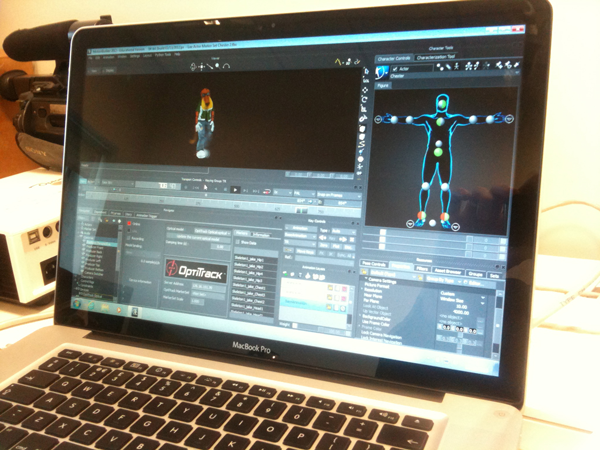Click previous key arrow in Key Controls
The image size is (600, 450).
point(322,238)
